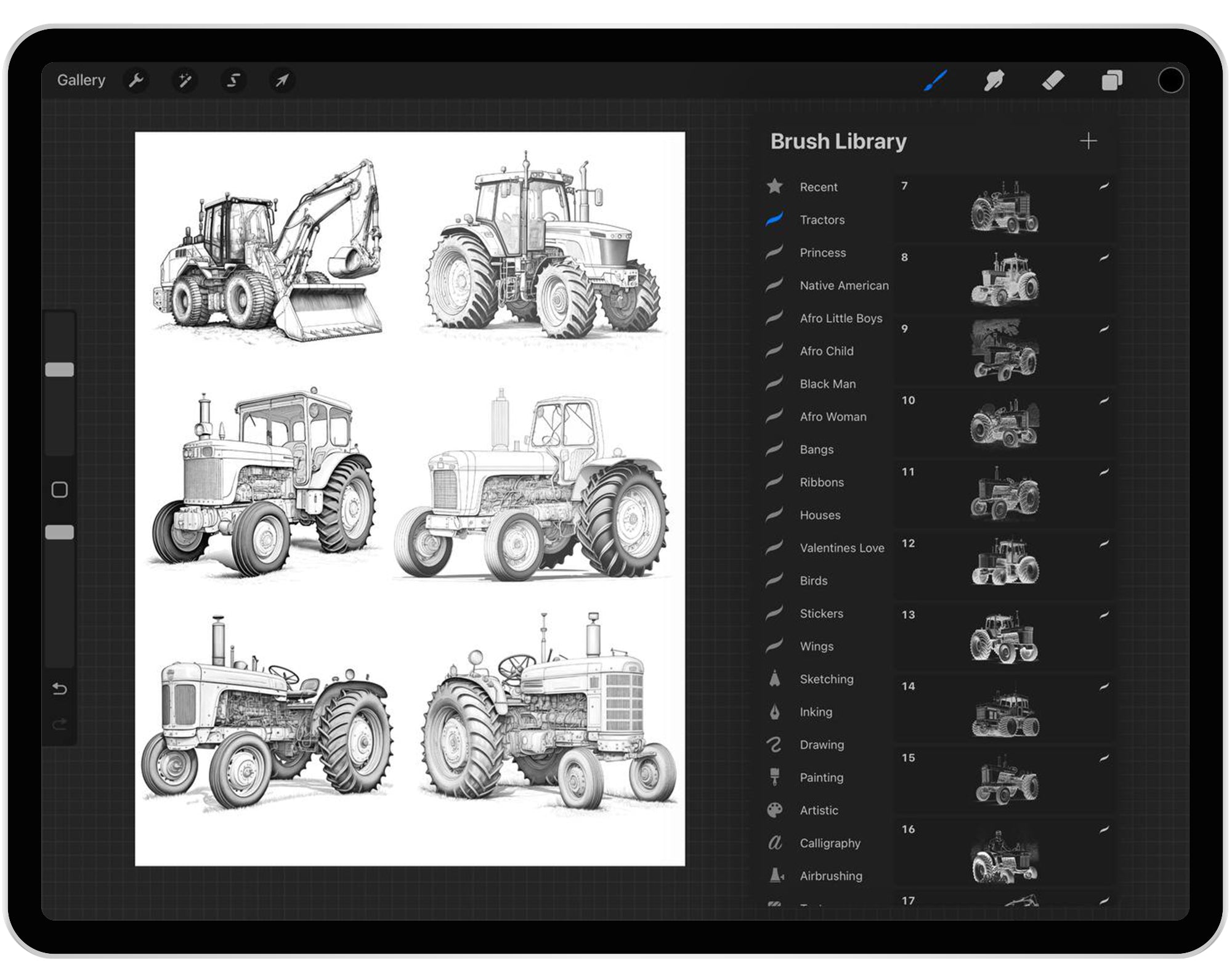Screen dimensions: 1232x979
Task: Select the Paint brush tool
Action: tap(934, 79)
